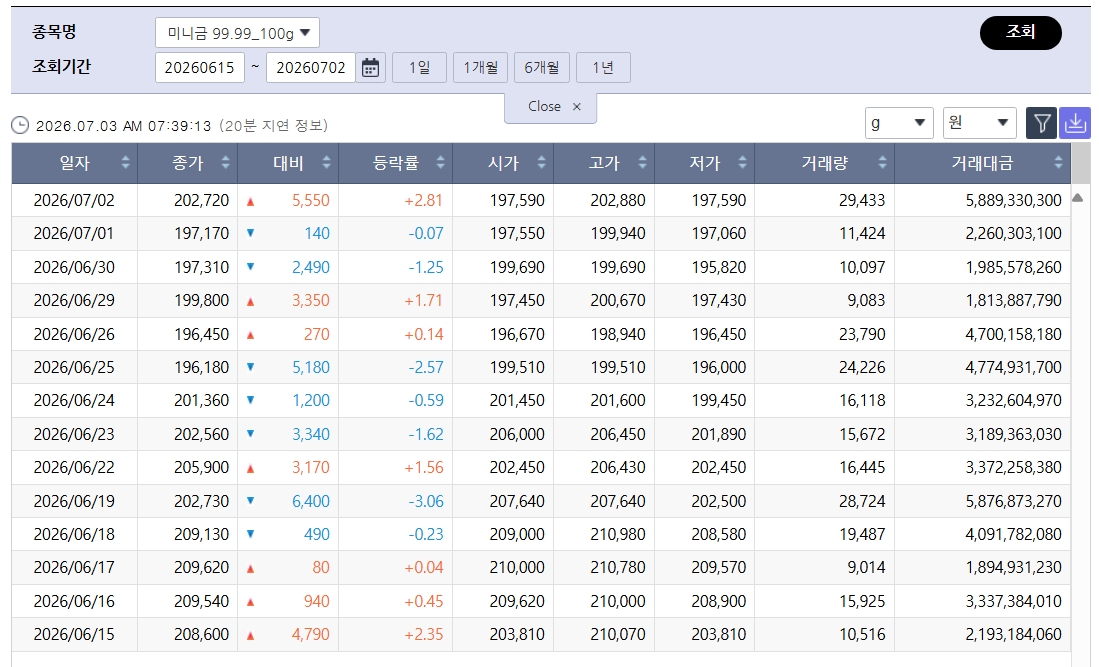Click change rate -2.57
Image resolution: width=1099 pixels, height=667 pixels.
click(x=425, y=367)
